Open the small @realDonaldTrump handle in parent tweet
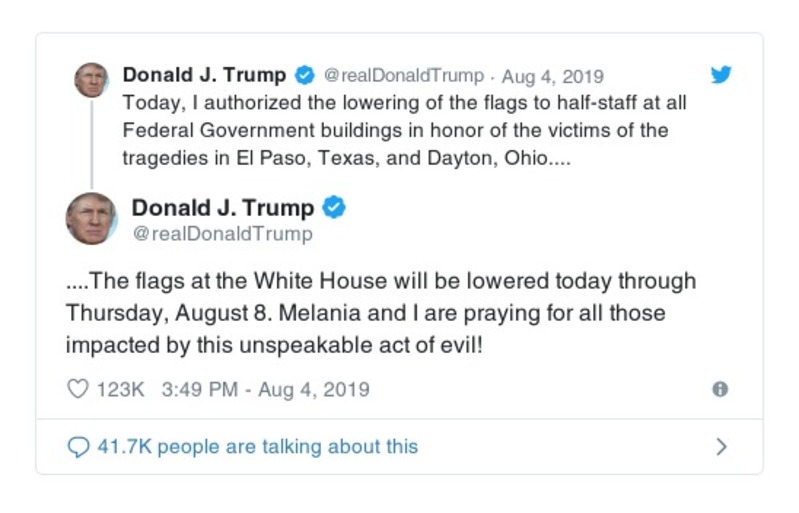Screen dimensions: 799x513 (x=403, y=77)
